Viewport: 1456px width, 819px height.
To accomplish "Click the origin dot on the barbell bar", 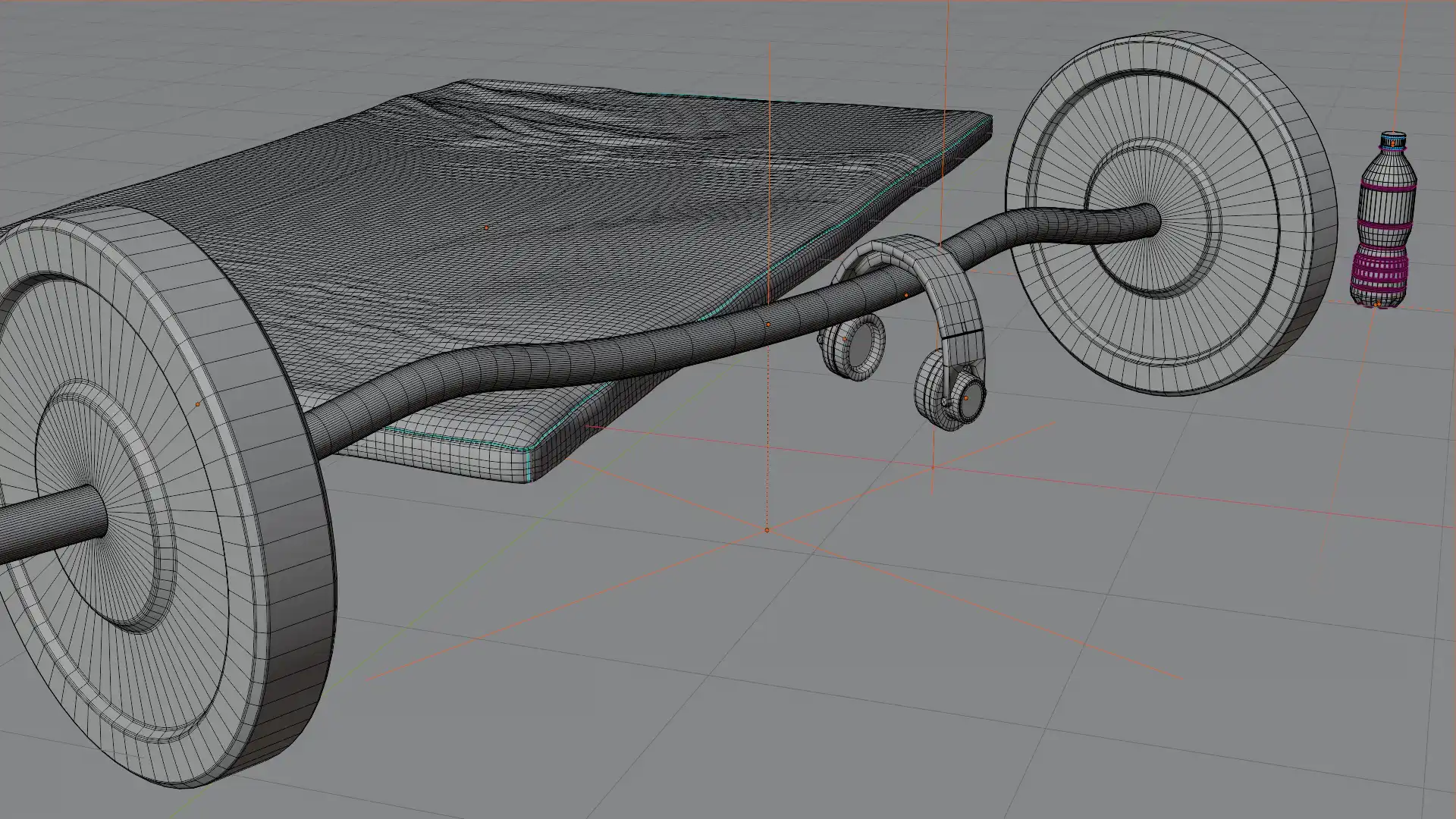I will [x=768, y=325].
